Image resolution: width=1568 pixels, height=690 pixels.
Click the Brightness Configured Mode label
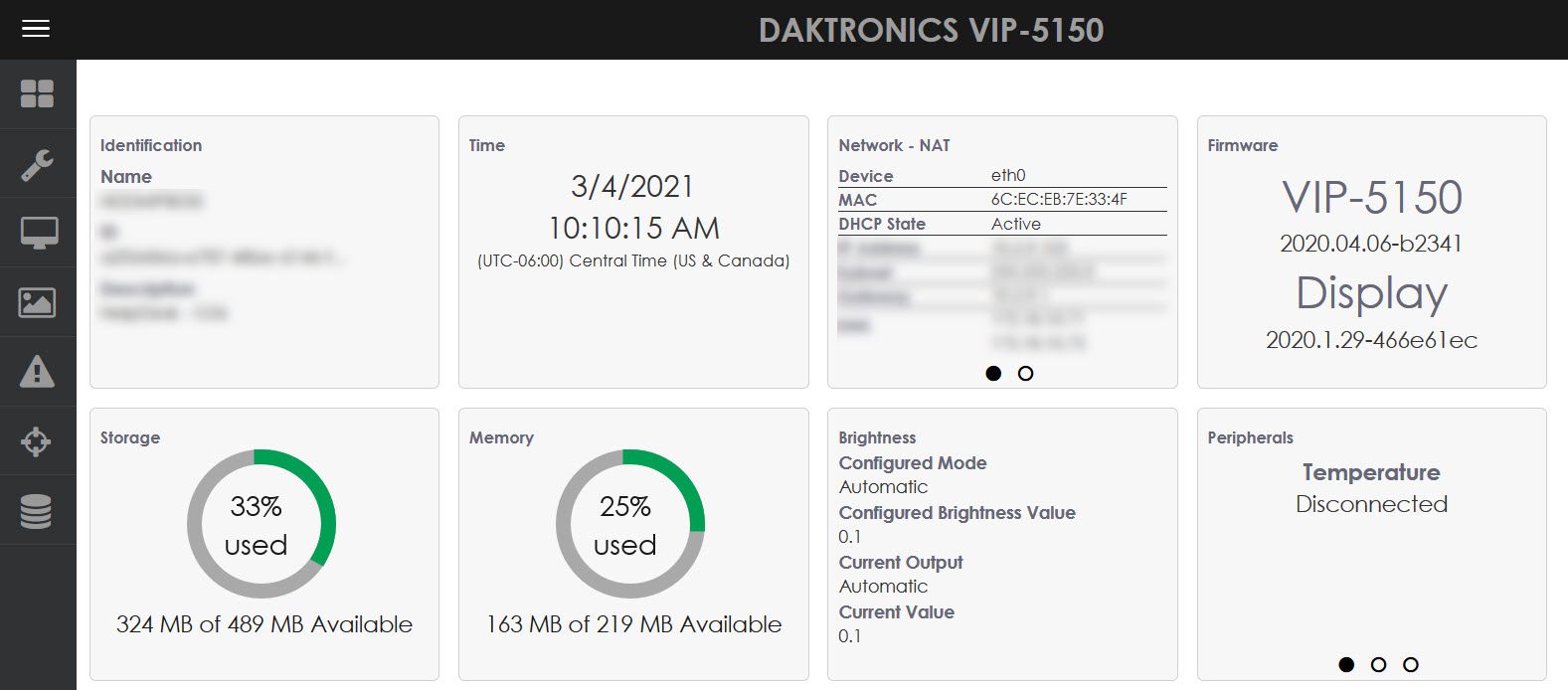[913, 463]
